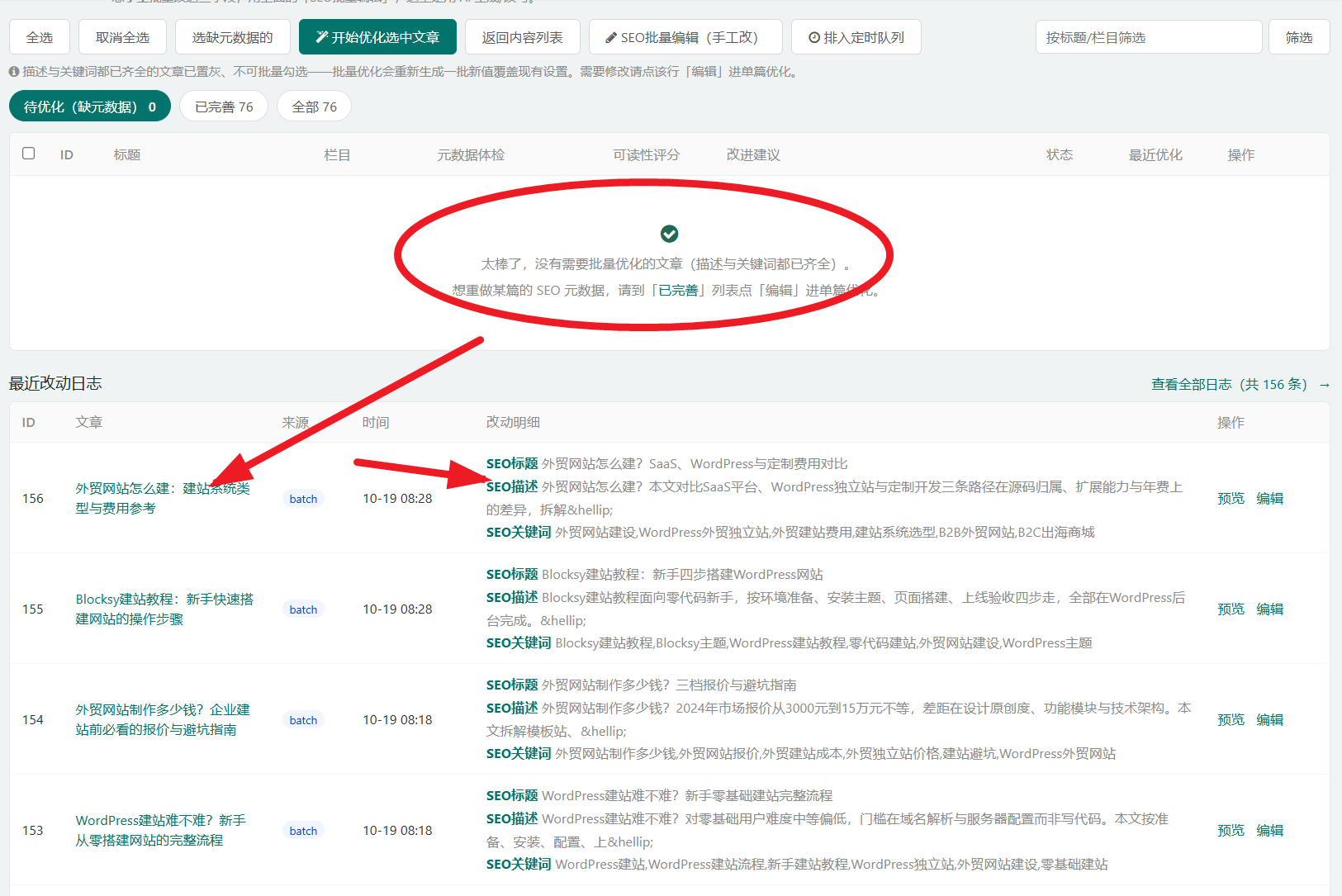This screenshot has height=896, width=1342.
Task: Open article 外贸网站怎么建：建站系统类型与费用参考
Action: pyautogui.click(x=163, y=498)
